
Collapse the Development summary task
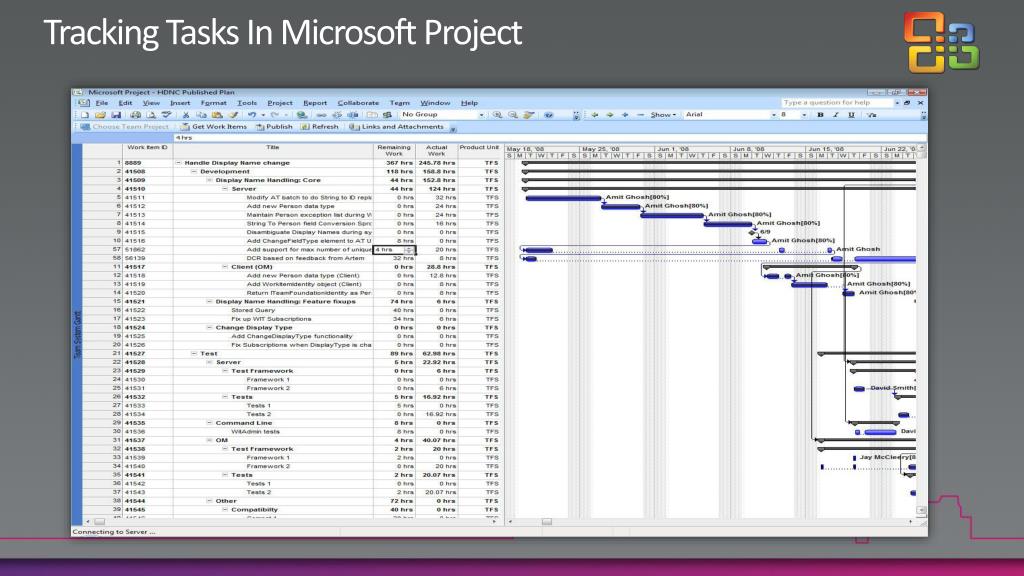pyautogui.click(x=194, y=172)
